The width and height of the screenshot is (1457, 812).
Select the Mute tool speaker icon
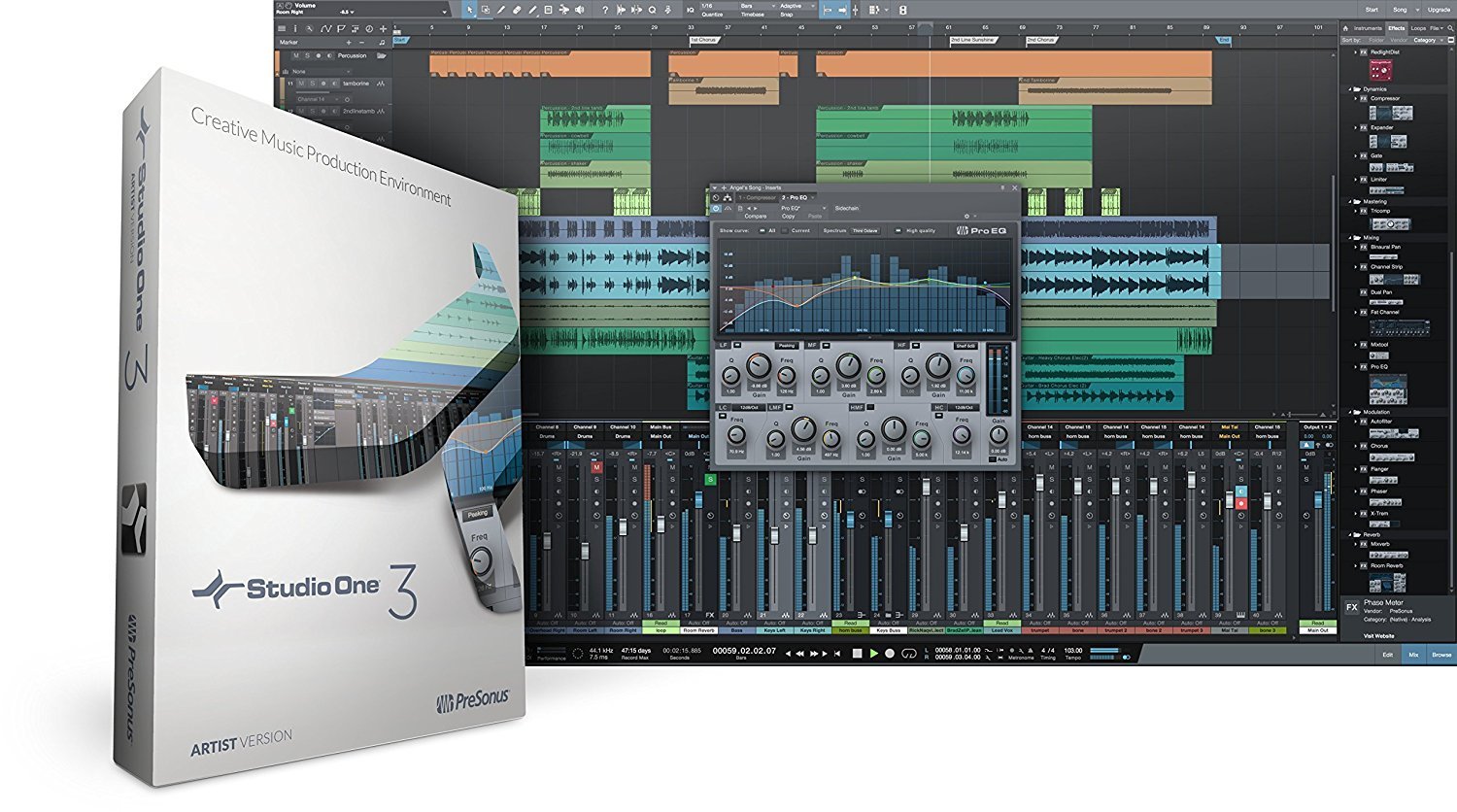coord(580,9)
